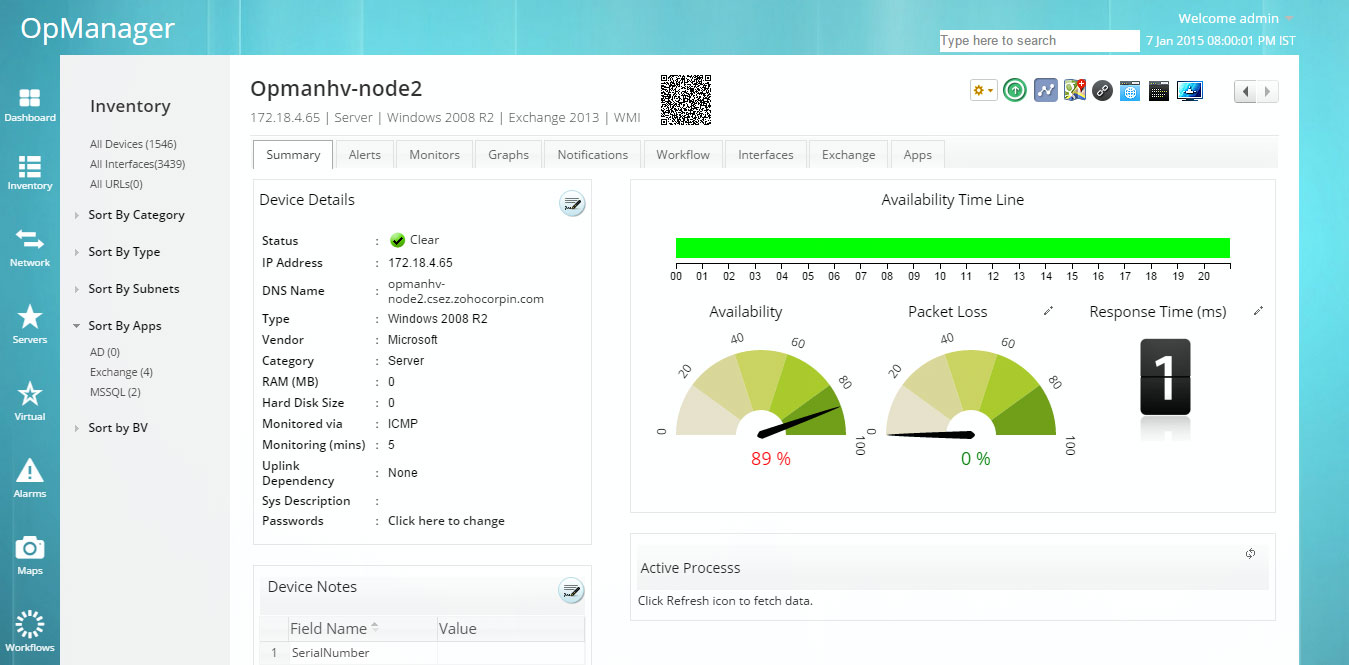Open the remote desktop monitor icon
The image size is (1349, 665).
[x=1189, y=90]
